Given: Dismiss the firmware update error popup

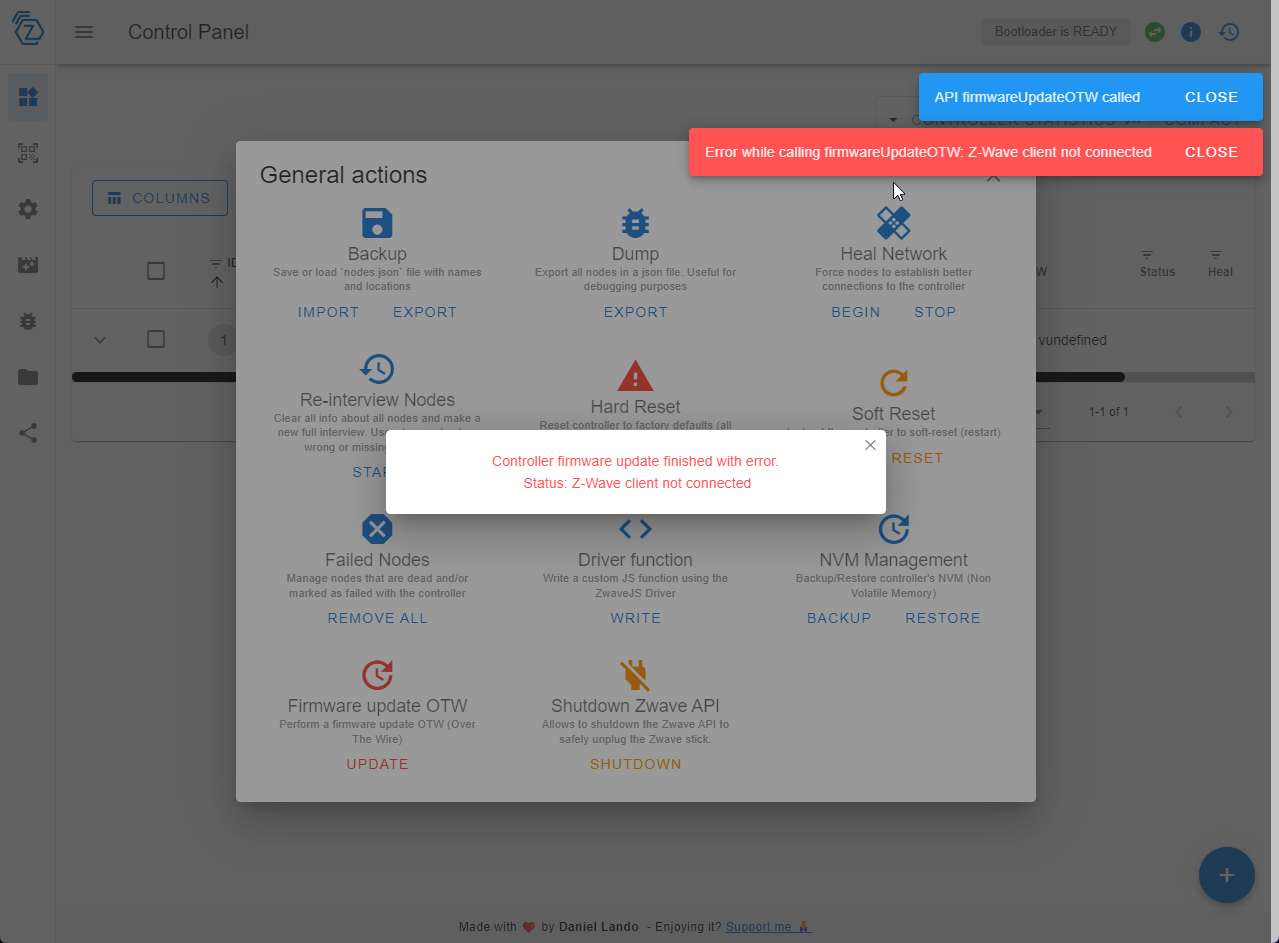Looking at the screenshot, I should point(869,444).
